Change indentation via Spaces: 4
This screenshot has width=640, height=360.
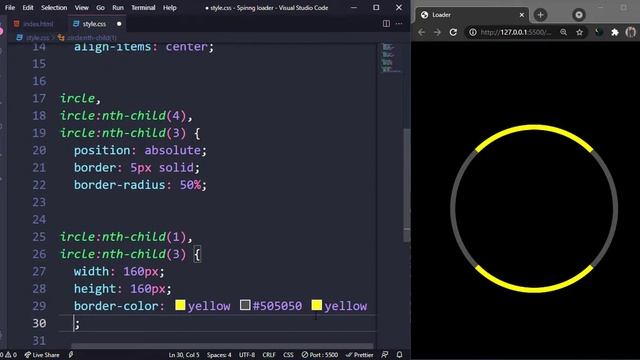pos(219,355)
